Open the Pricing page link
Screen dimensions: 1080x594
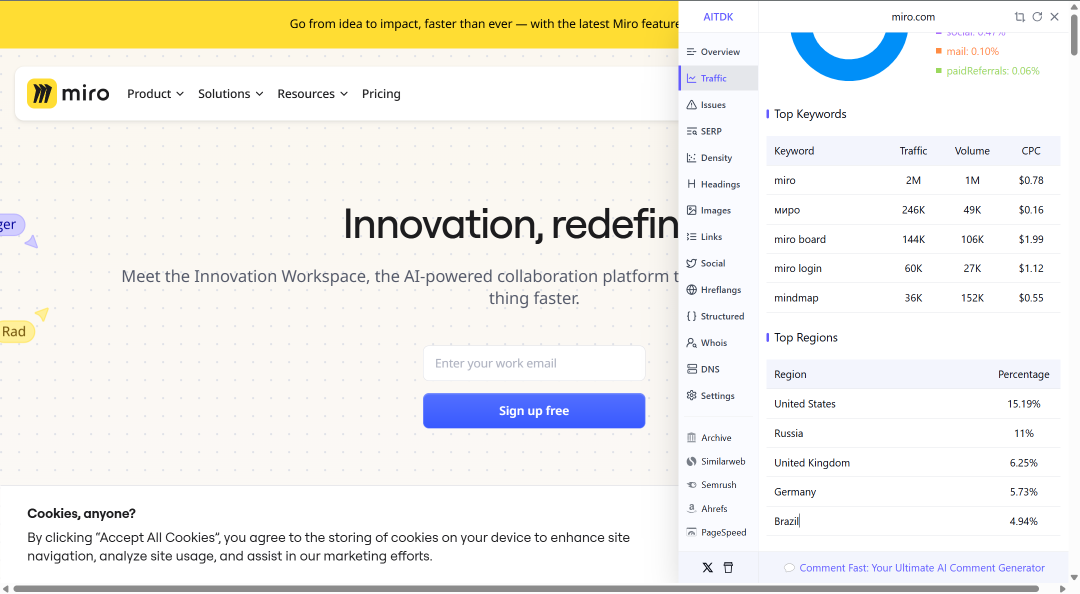pos(381,94)
